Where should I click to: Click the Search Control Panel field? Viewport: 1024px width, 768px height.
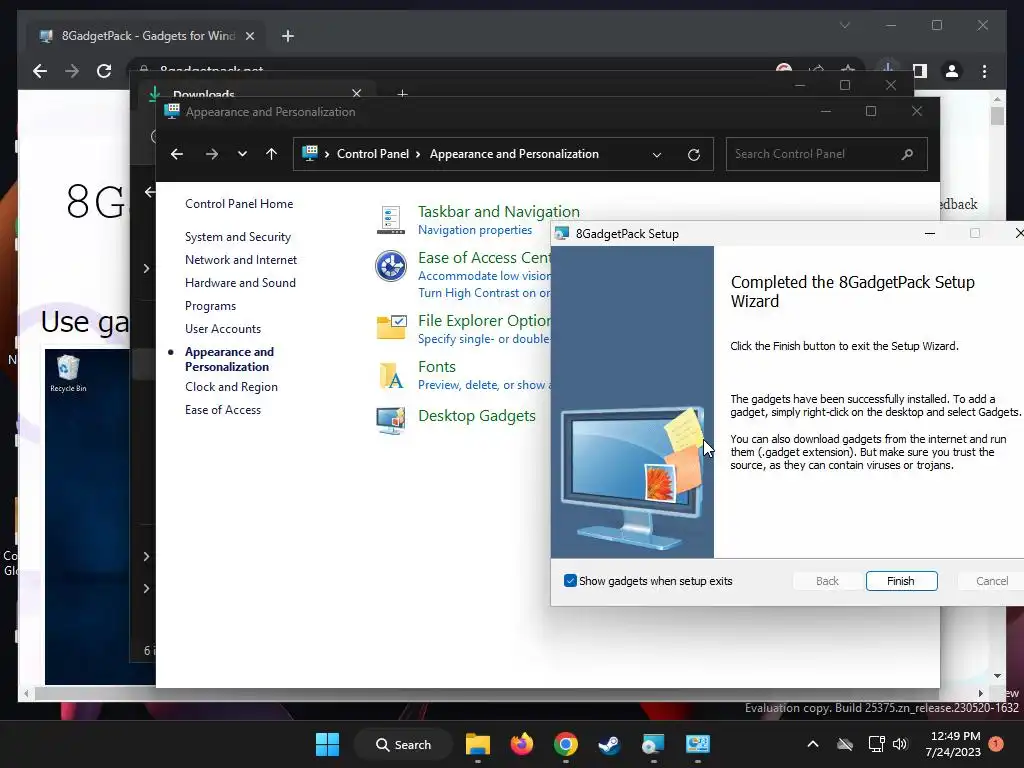click(x=826, y=154)
